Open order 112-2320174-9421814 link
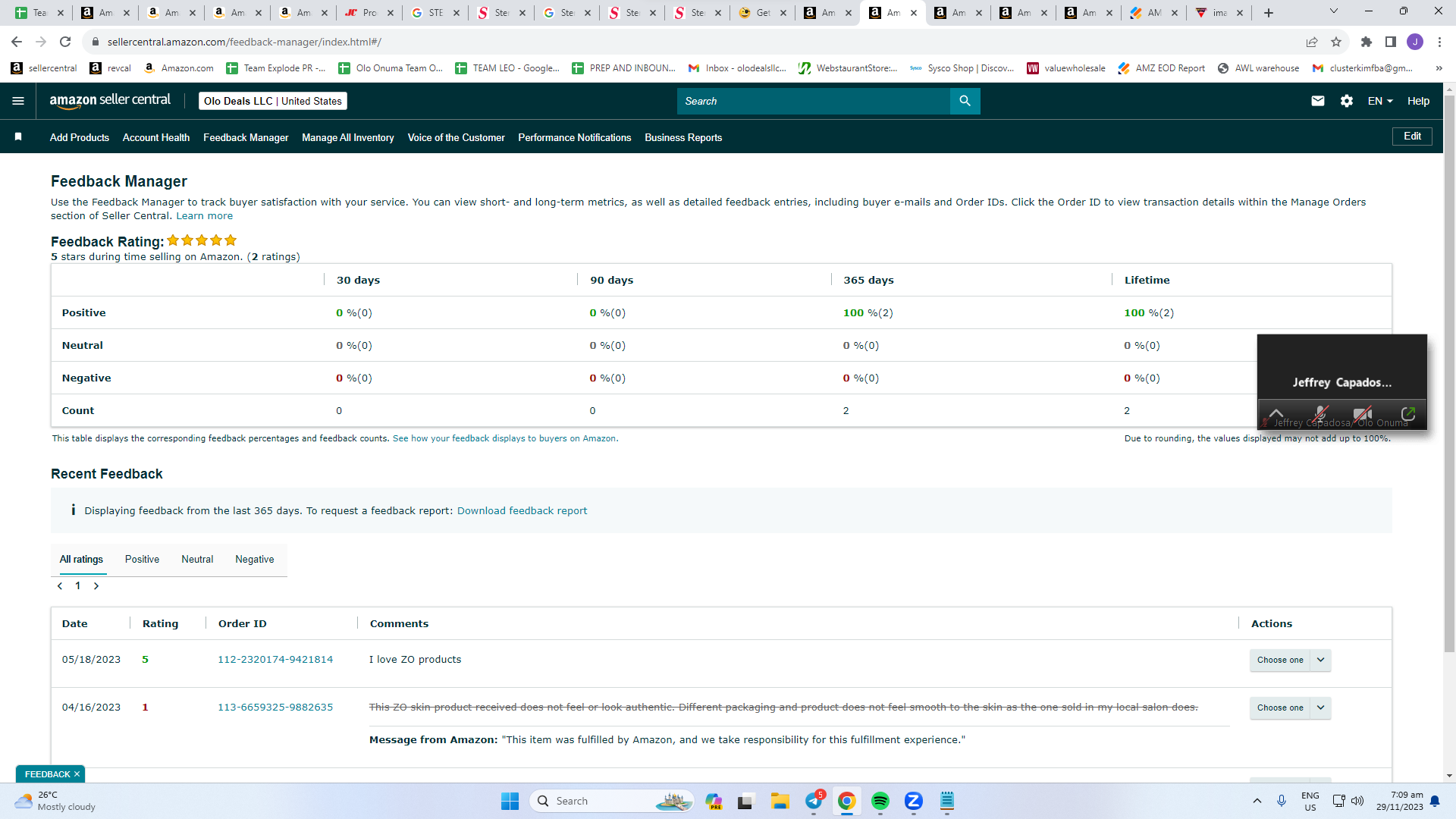Viewport: 1456px width, 819px height. 275,660
